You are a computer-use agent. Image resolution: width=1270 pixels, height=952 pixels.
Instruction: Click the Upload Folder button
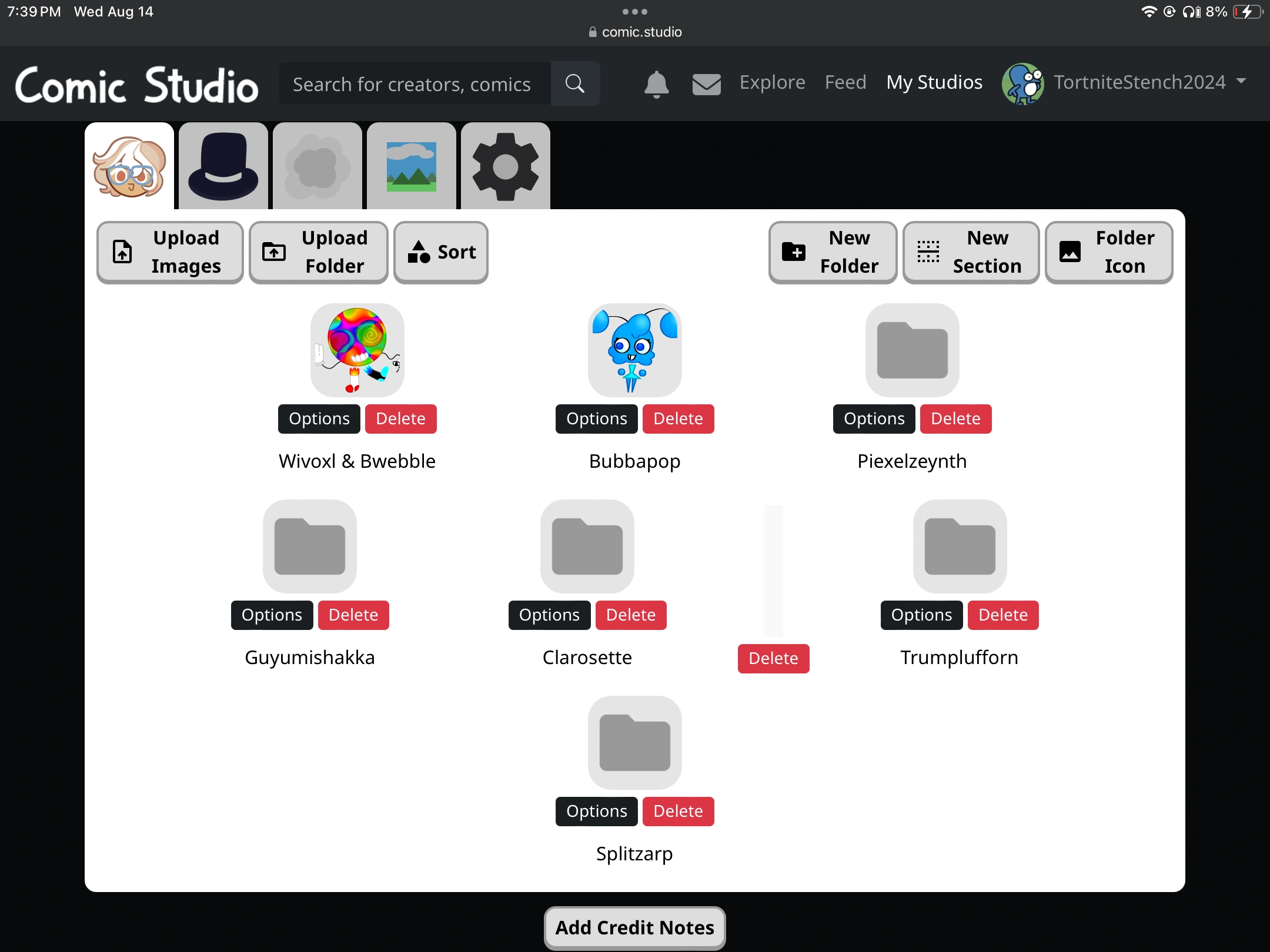tap(318, 252)
